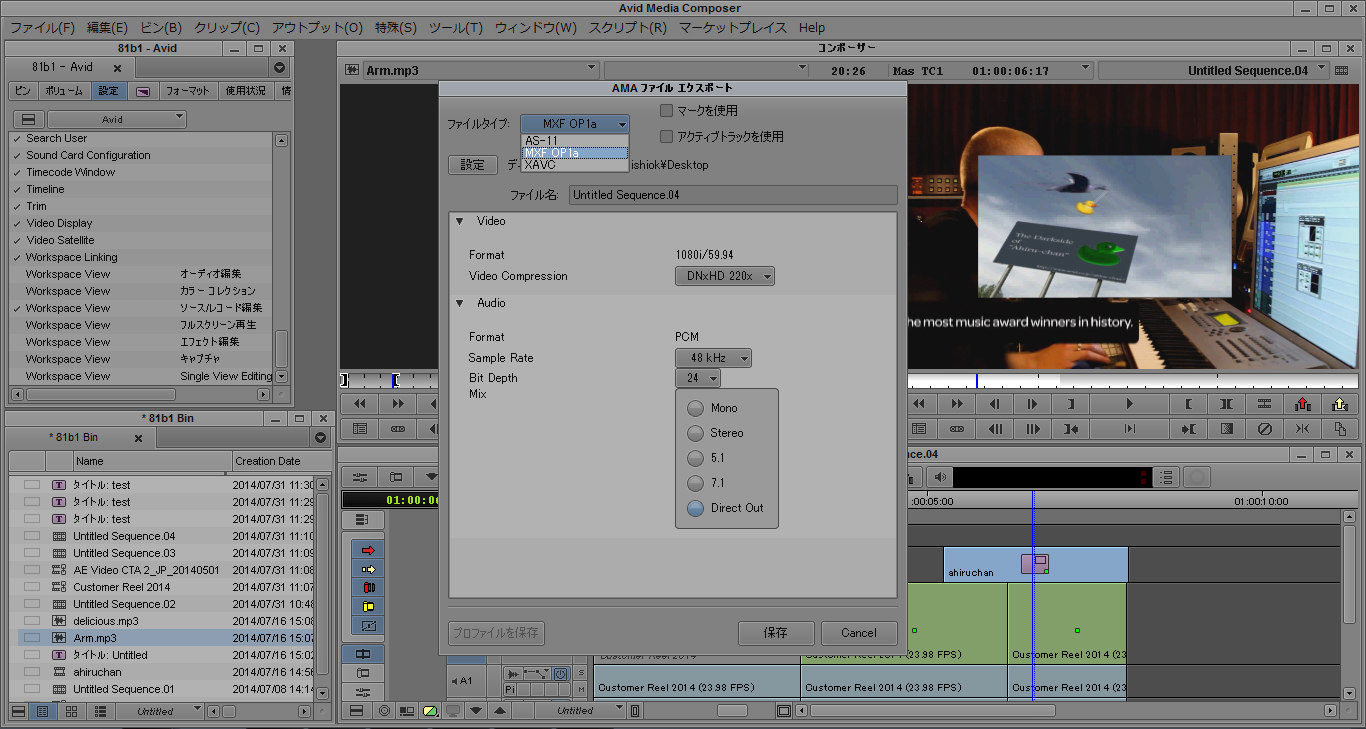Enable the マークを使用 checkbox
The height and width of the screenshot is (729, 1366).
click(667, 111)
